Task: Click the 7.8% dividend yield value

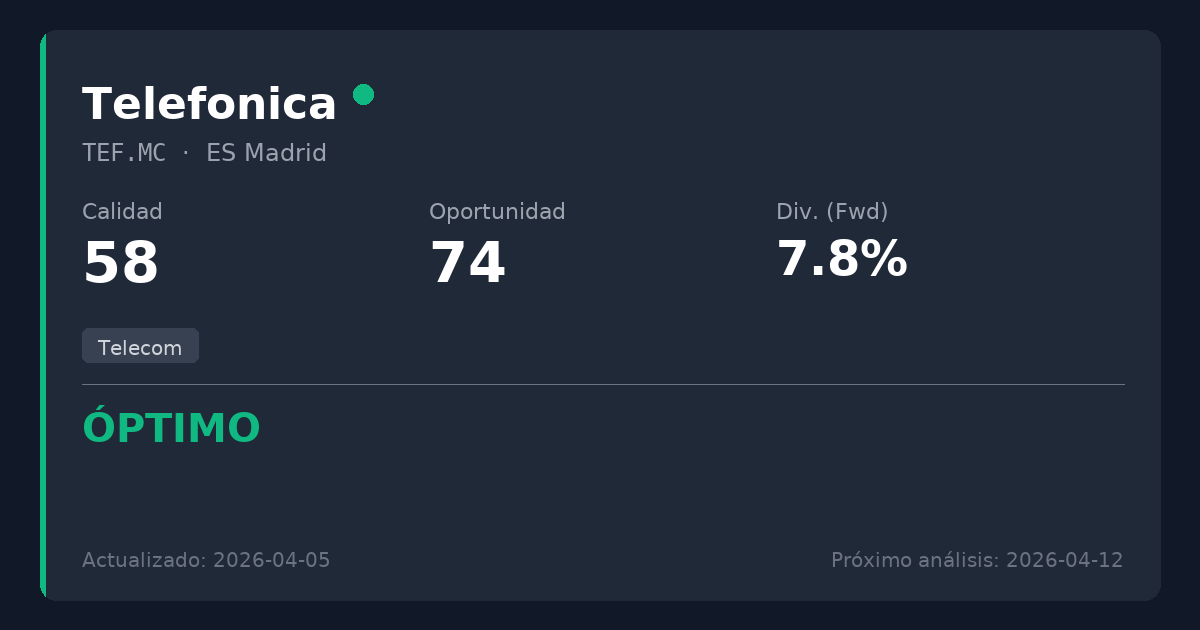Action: click(x=841, y=260)
